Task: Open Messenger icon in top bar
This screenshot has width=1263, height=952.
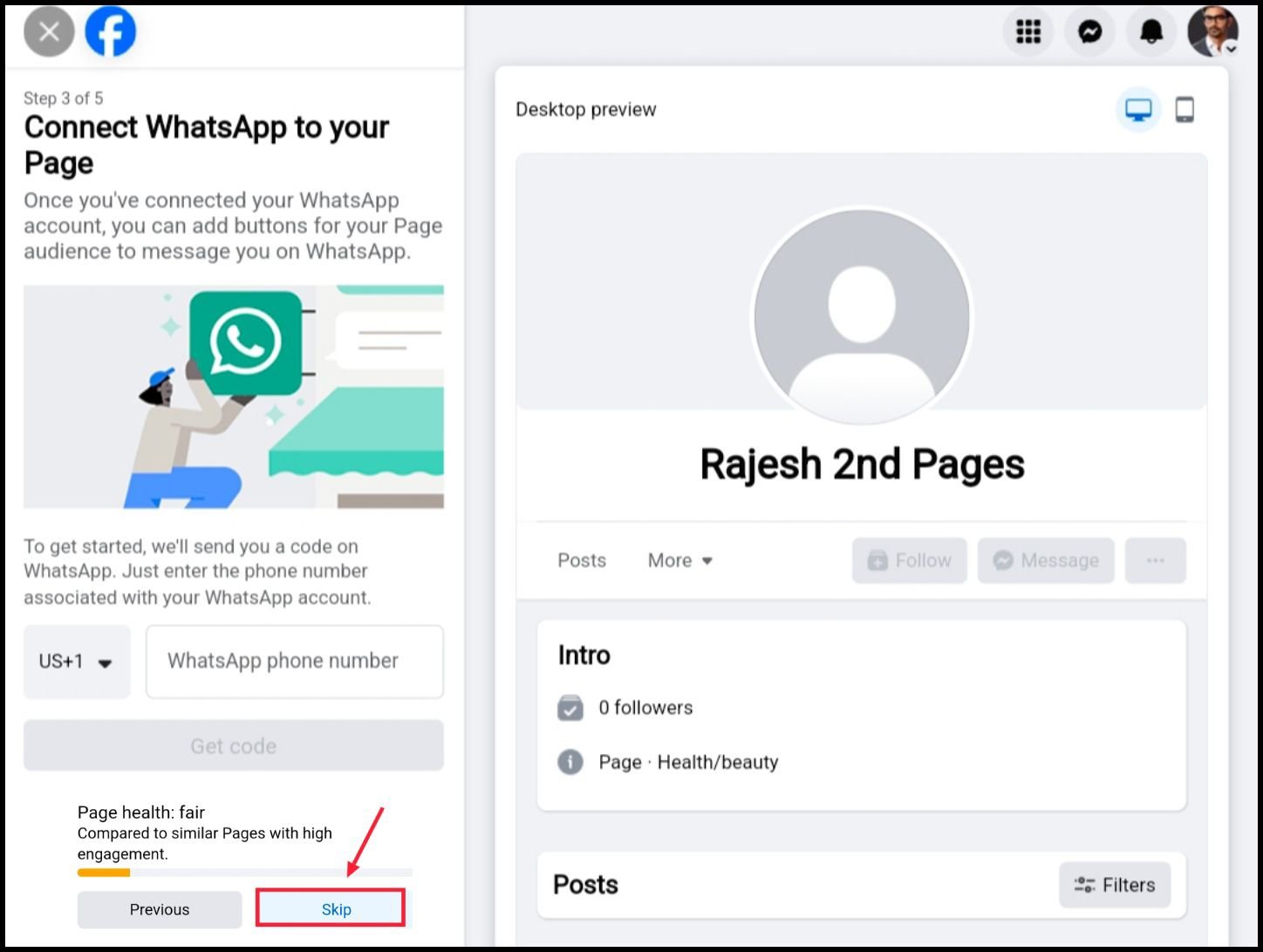Action: click(x=1090, y=32)
